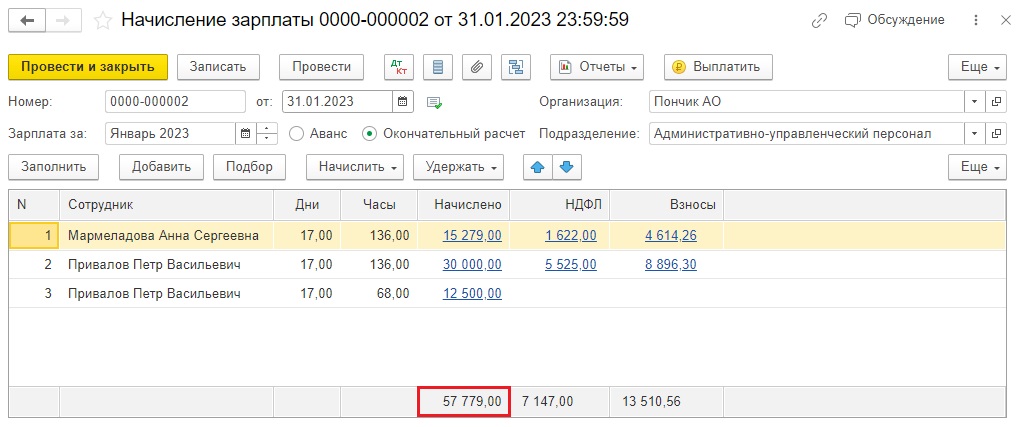Click hours cell 68,00
Screen dimensions: 1016x427
(379, 294)
